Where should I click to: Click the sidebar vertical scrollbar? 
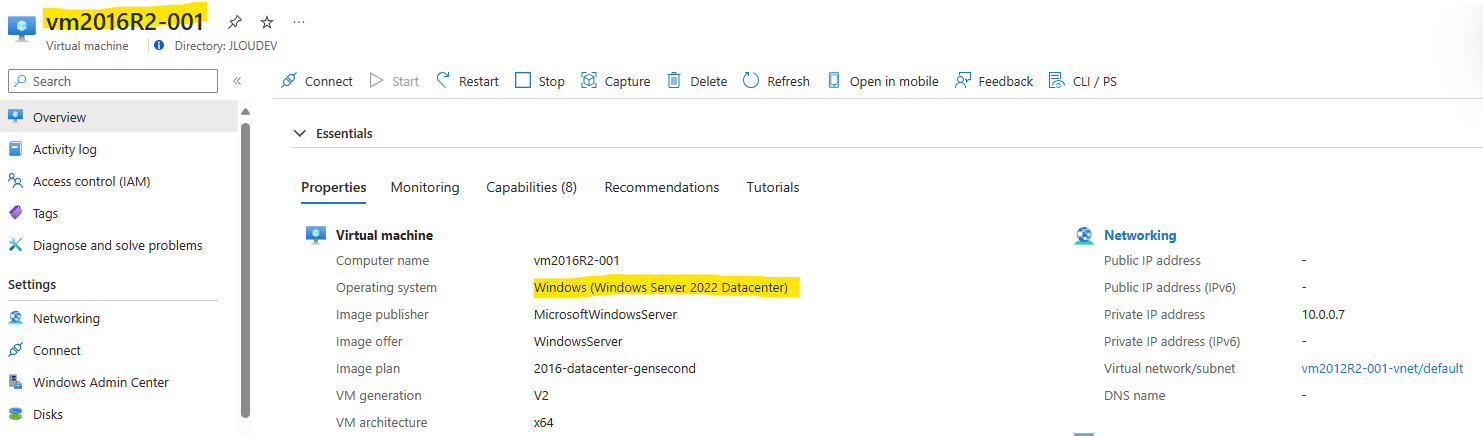click(245, 270)
